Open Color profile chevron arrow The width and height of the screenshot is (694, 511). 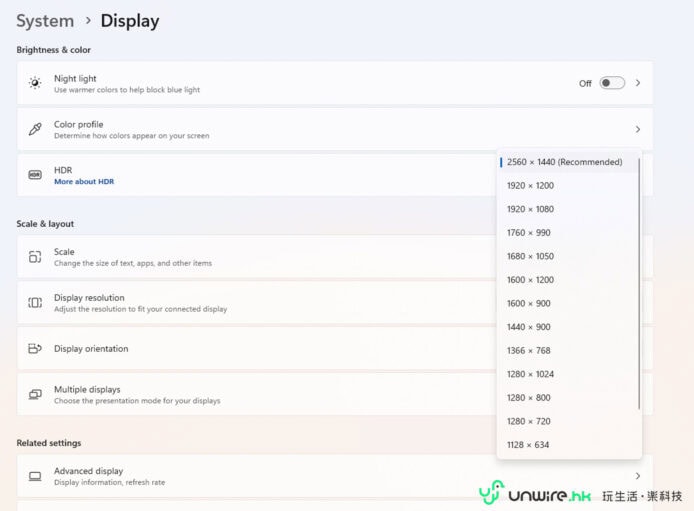click(638, 129)
